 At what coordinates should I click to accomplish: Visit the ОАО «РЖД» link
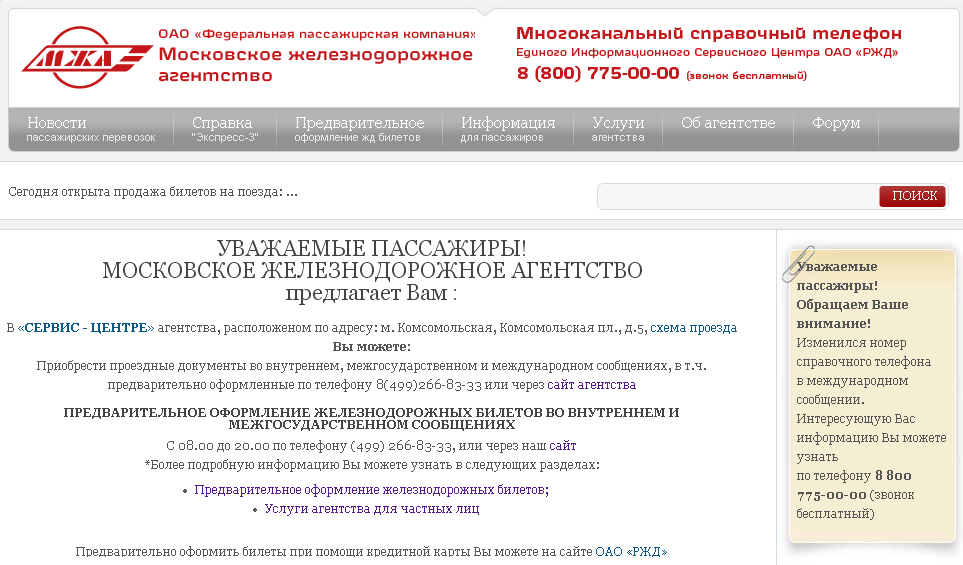click(x=631, y=552)
